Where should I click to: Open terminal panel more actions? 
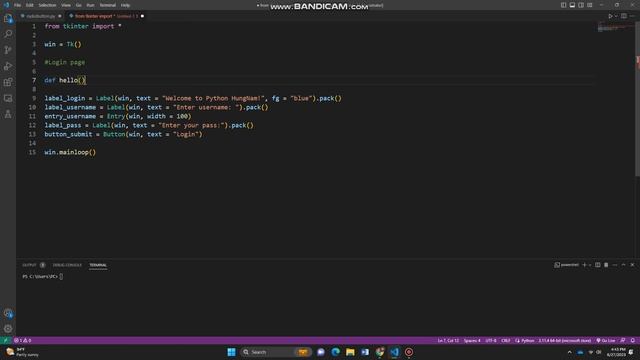[x=615, y=265]
